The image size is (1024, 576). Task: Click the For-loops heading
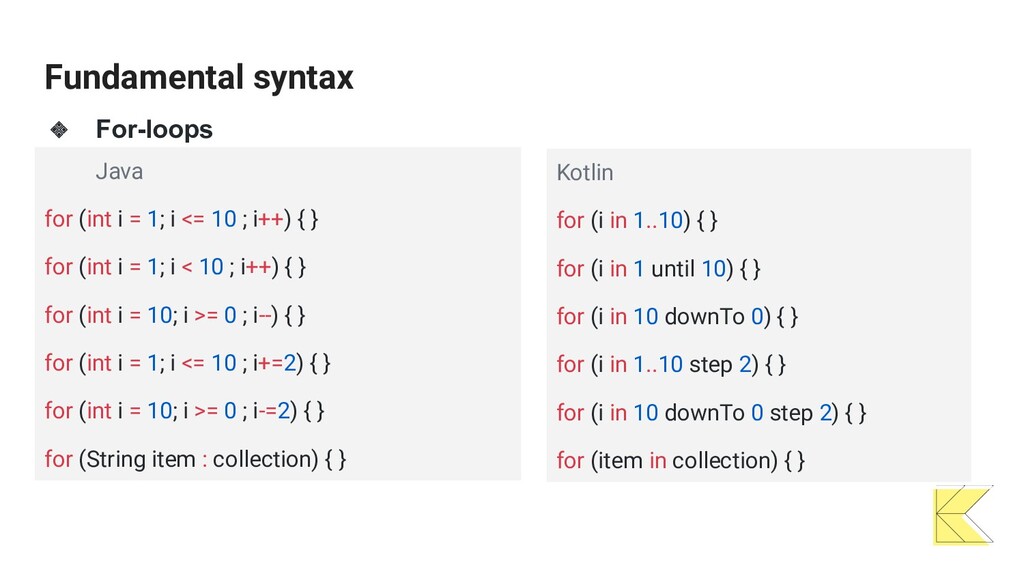154,129
